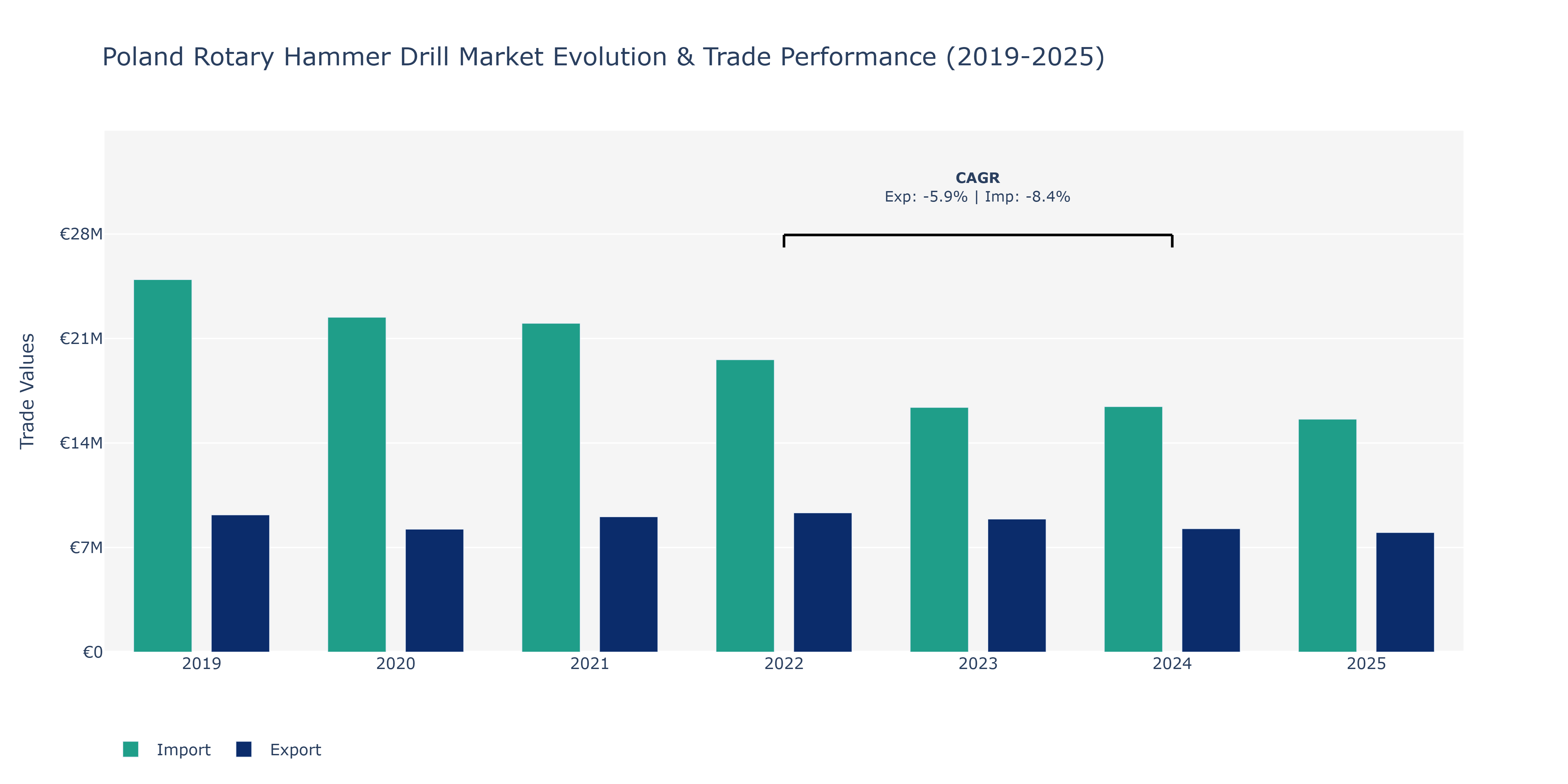This screenshot has width=1568, height=784.
Task: Click the €0 y-axis label
Action: [92, 653]
